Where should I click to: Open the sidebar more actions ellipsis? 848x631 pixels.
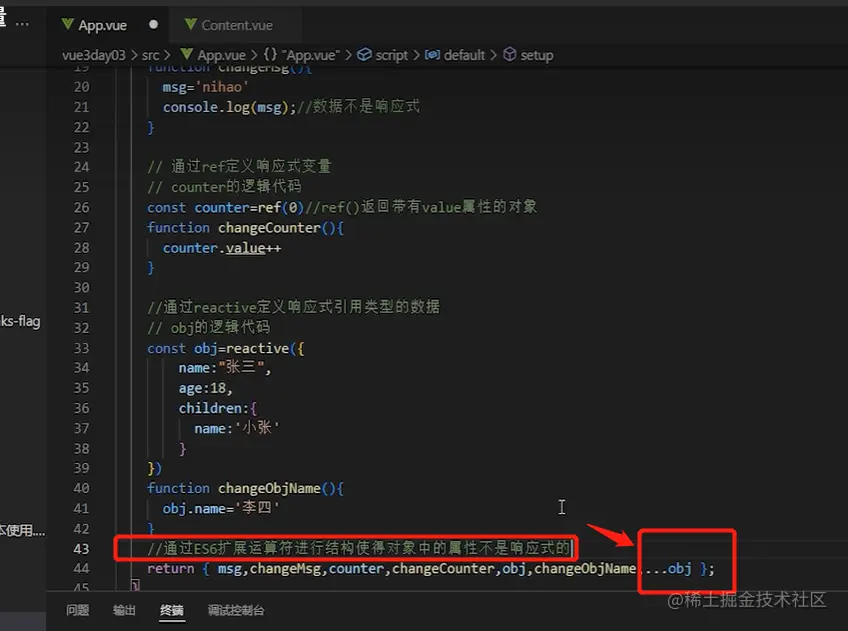[x=22, y=24]
